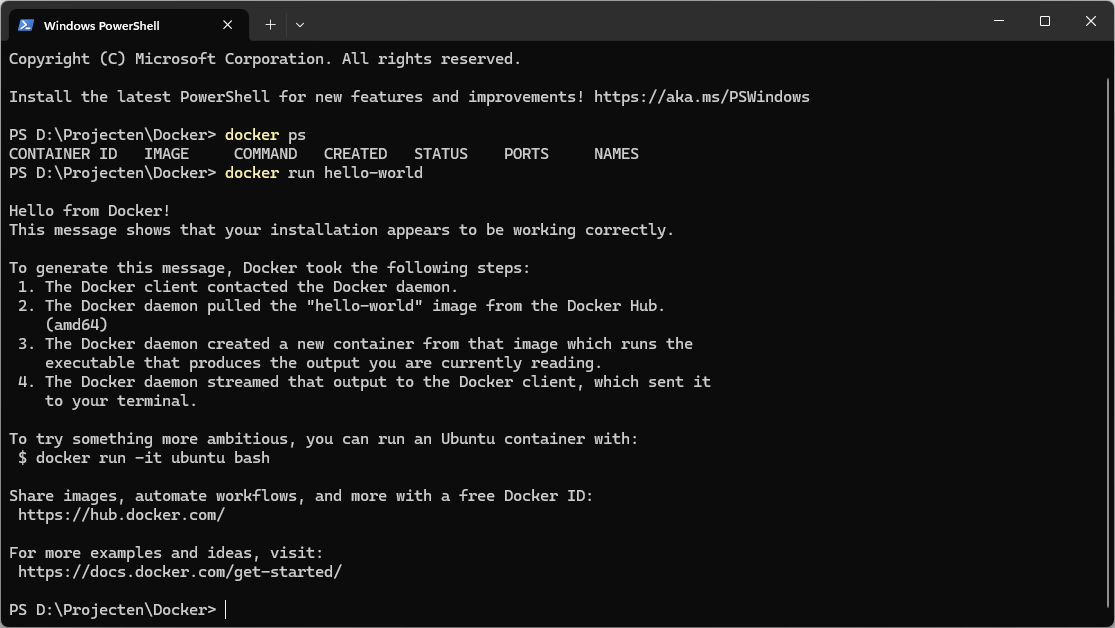This screenshot has width=1115, height=628.
Task: Open a new tab with the plus button
Action: pos(270,25)
